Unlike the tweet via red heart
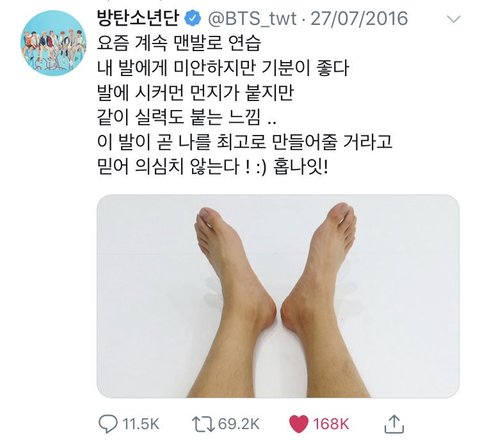 [x=298, y=424]
